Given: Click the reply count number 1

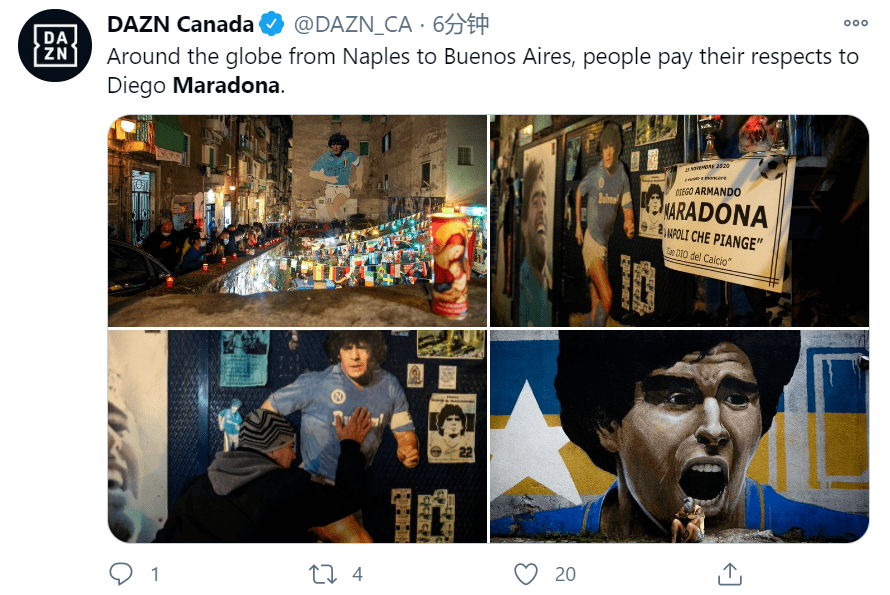Looking at the screenshot, I should pyautogui.click(x=154, y=574).
